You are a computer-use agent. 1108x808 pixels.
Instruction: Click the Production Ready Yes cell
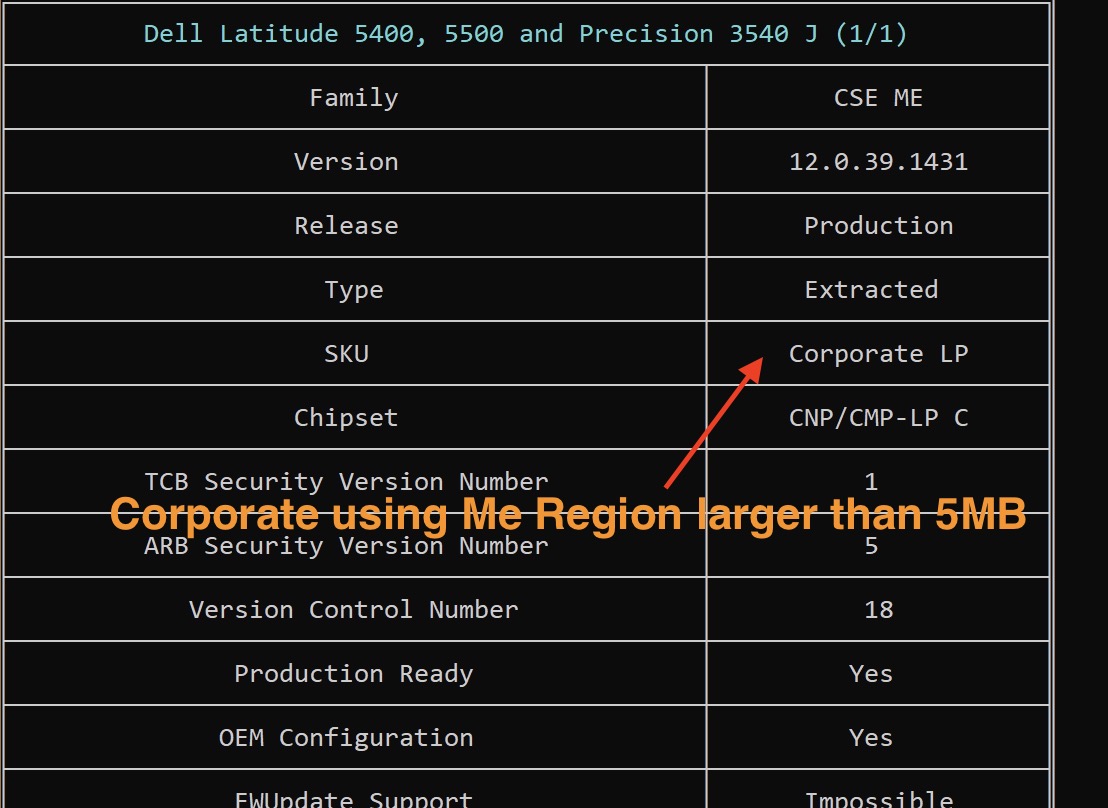click(x=870, y=673)
